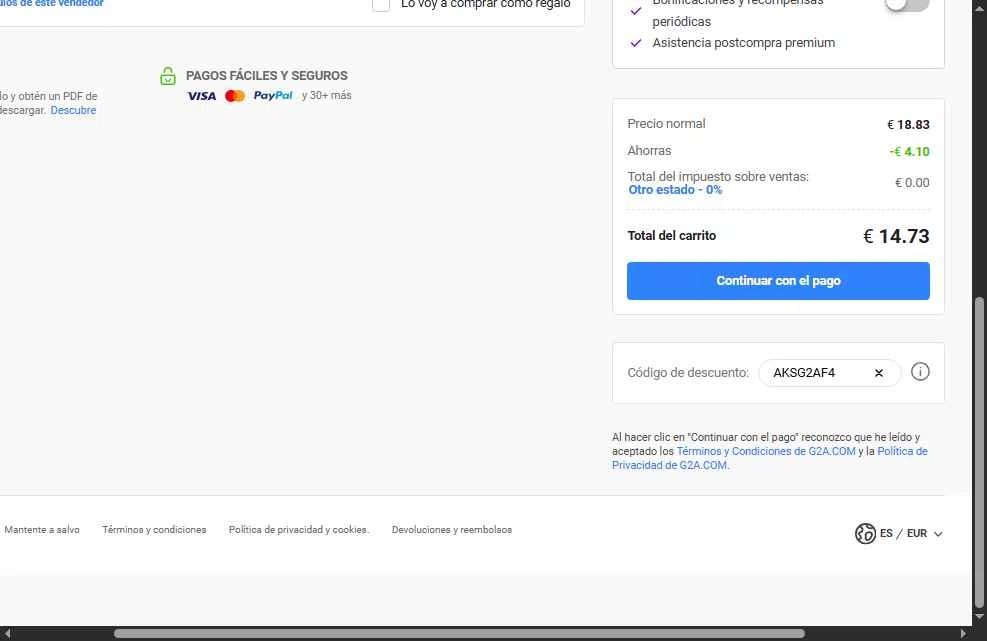Click horizontal scrollbar right arrow
This screenshot has height=641, width=987.
point(963,633)
